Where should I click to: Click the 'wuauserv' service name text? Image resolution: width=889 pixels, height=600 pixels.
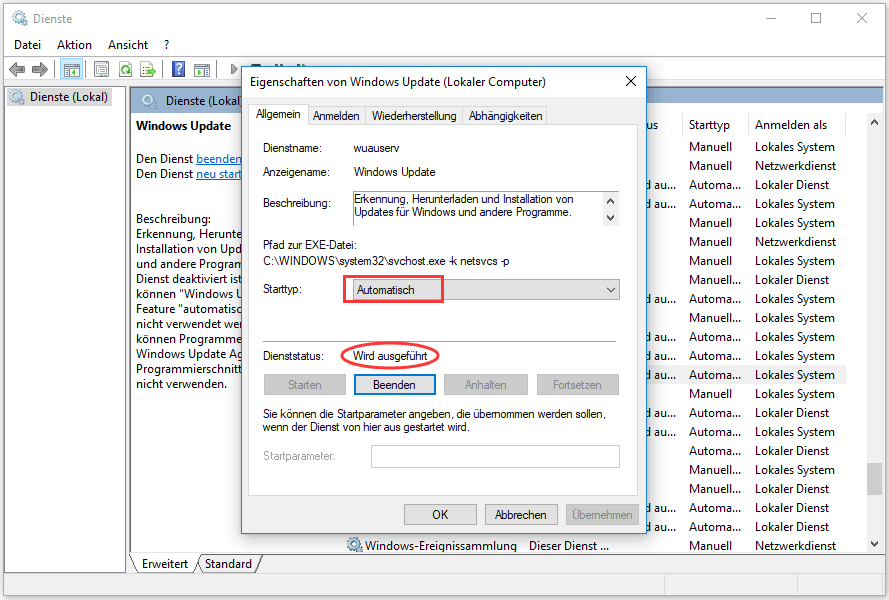pyautogui.click(x=376, y=148)
